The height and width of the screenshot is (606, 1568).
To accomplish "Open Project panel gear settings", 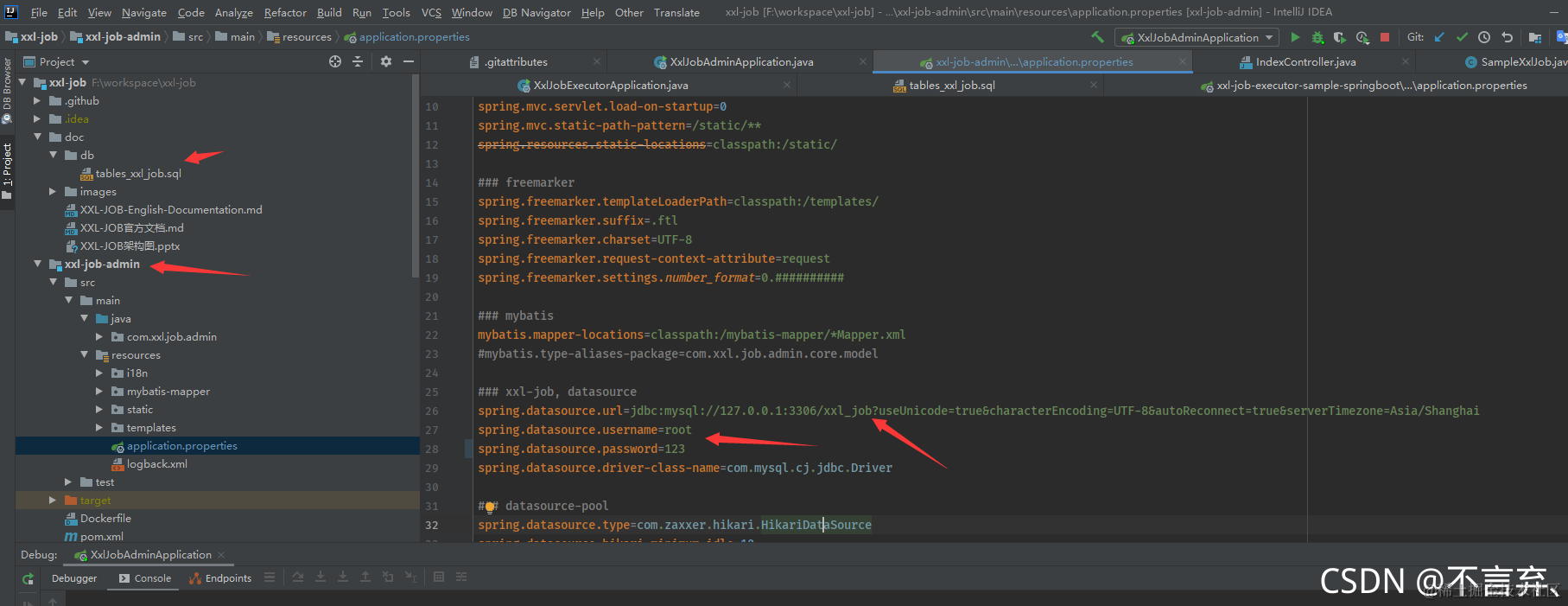I will [386, 61].
